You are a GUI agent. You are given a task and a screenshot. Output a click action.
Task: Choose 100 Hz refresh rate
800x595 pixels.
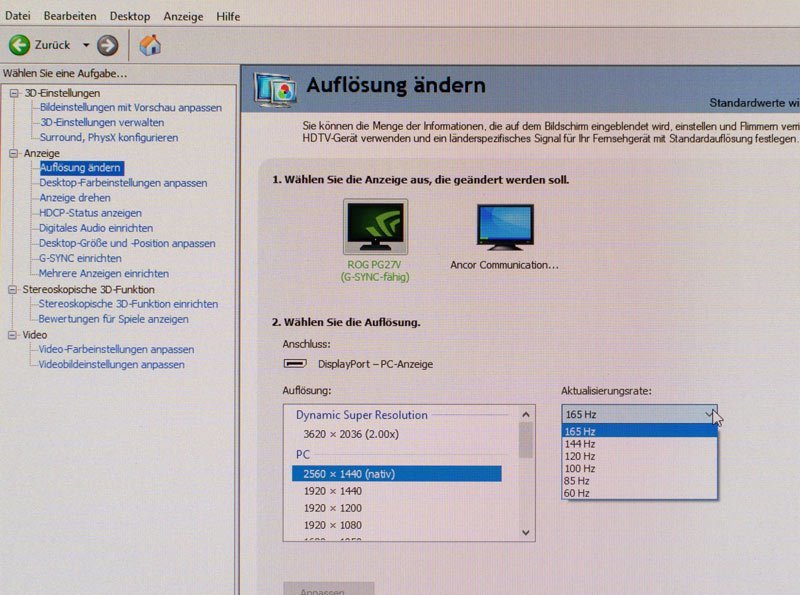tap(639, 468)
